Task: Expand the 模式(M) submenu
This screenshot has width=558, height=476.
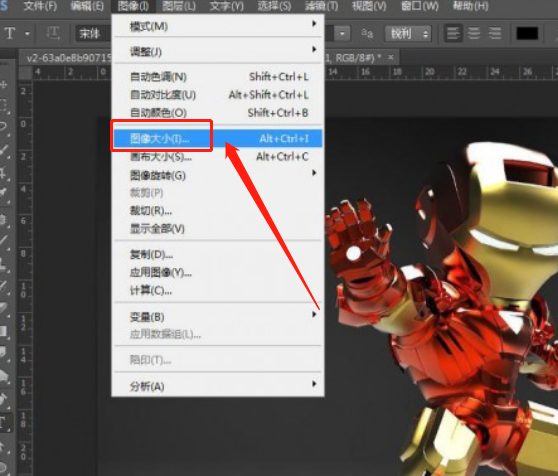Action: 217,26
